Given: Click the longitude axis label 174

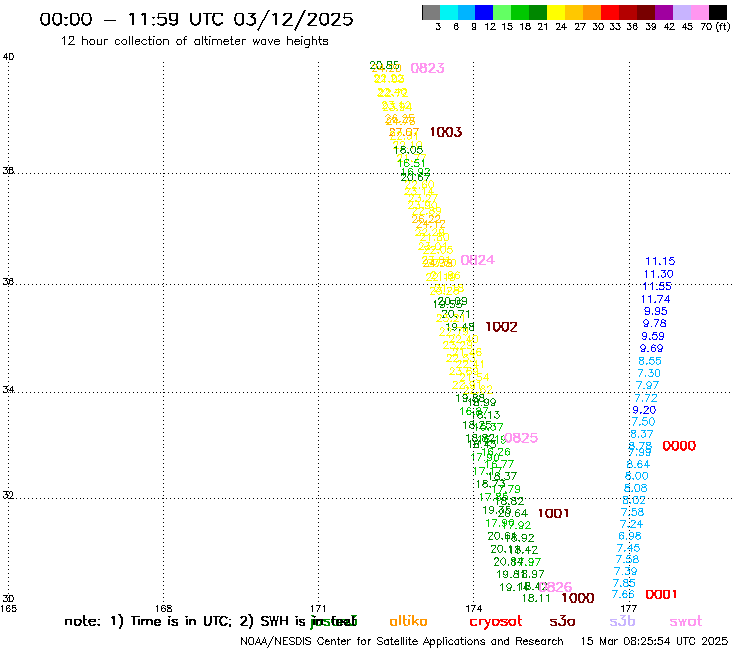Looking at the screenshot, I should coord(473,609).
